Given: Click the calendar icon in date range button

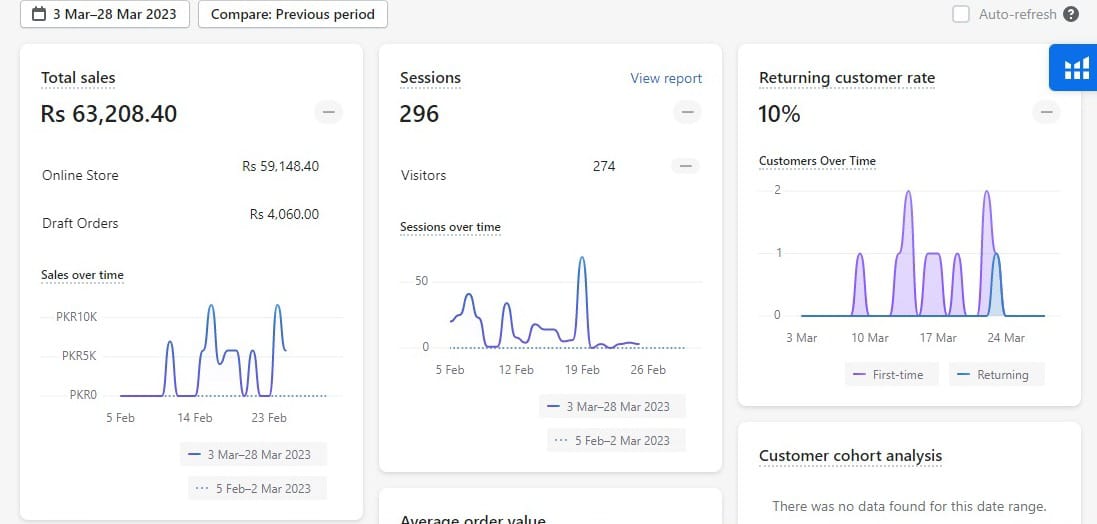Looking at the screenshot, I should tap(39, 14).
